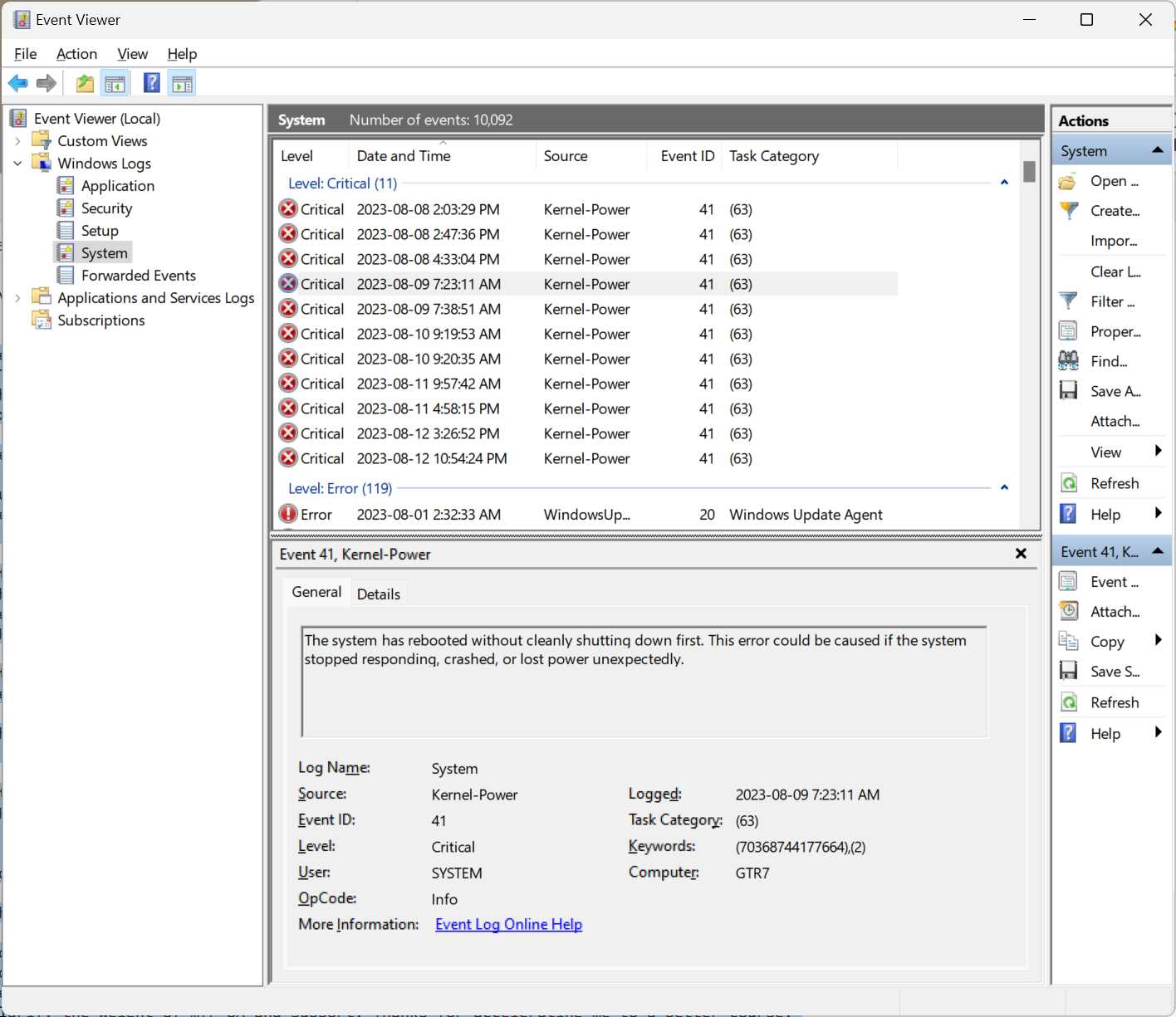Filter the current System log
Screen dimensions: 1176x1017
(1112, 301)
